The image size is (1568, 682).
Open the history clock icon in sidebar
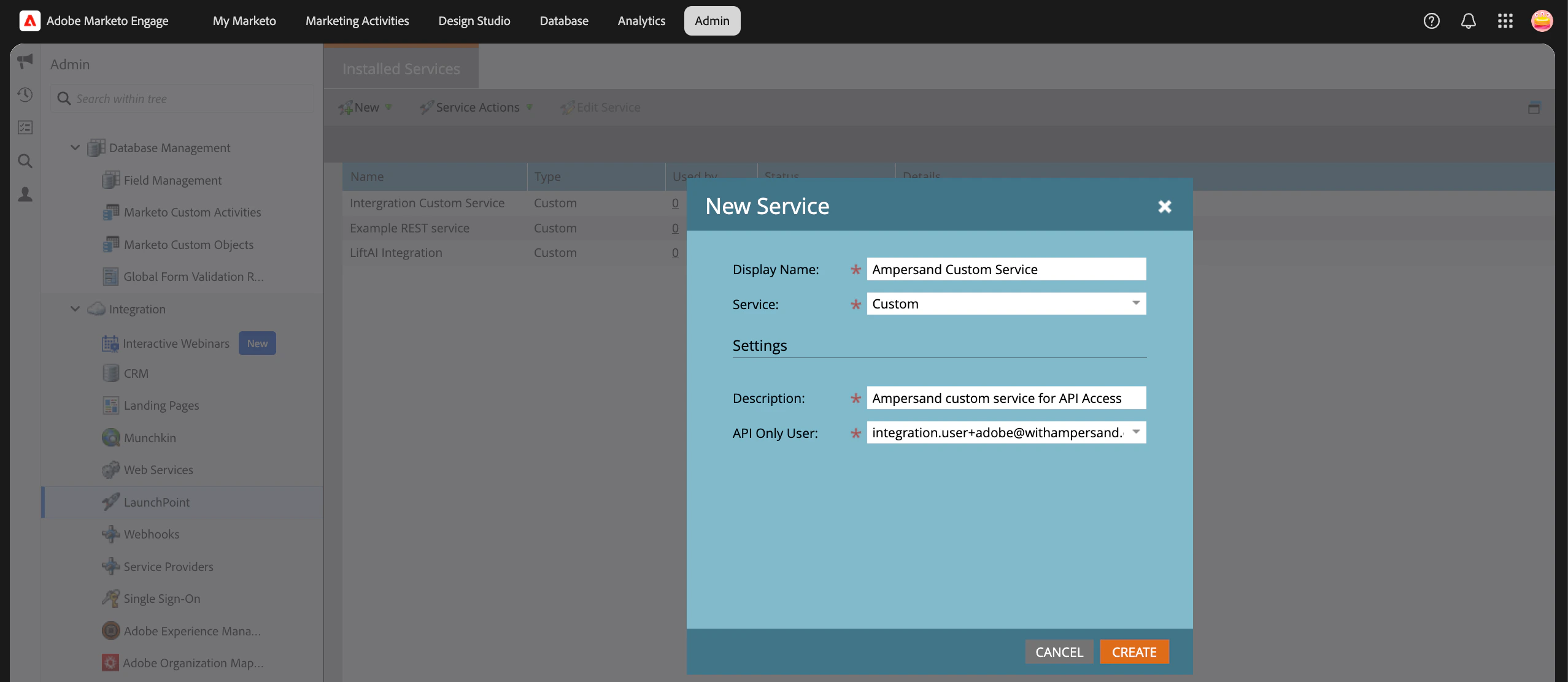[x=25, y=94]
